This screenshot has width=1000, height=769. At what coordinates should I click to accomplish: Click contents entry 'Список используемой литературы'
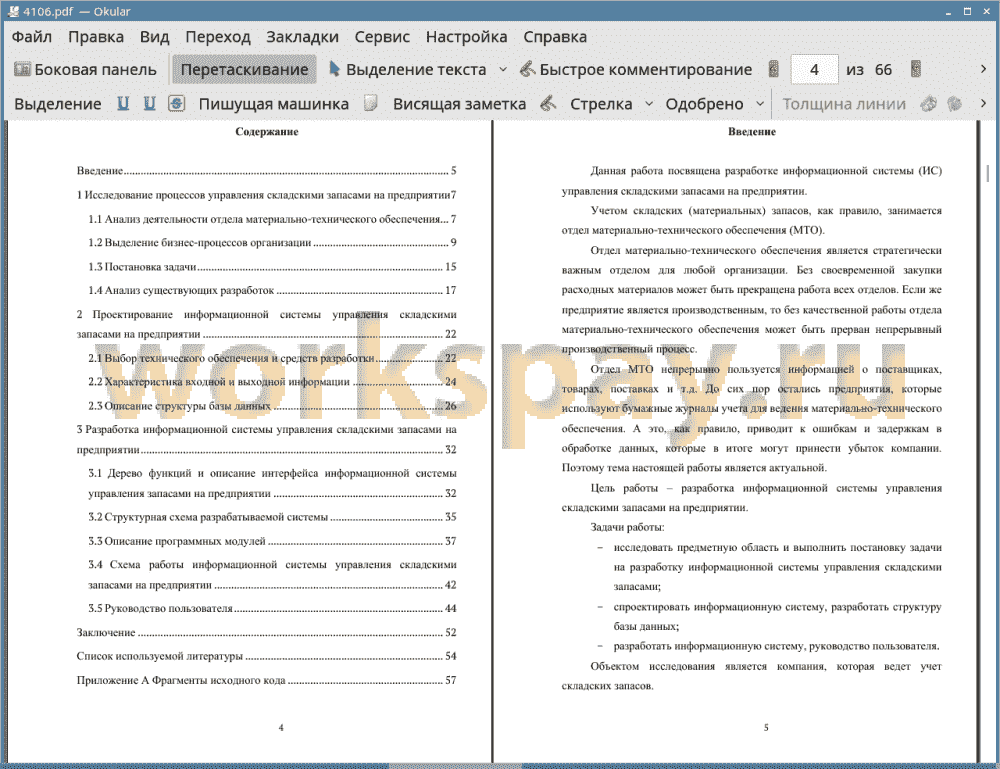coord(267,655)
